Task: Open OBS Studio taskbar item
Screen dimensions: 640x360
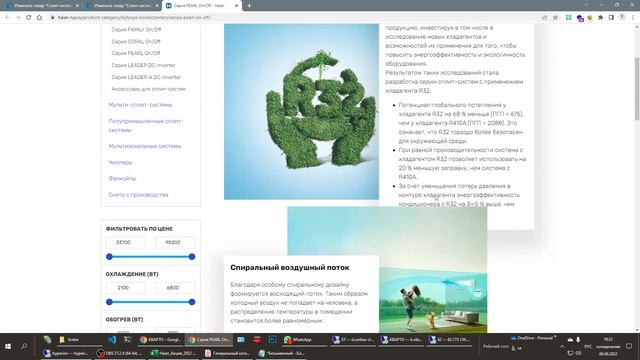Action: point(120,353)
